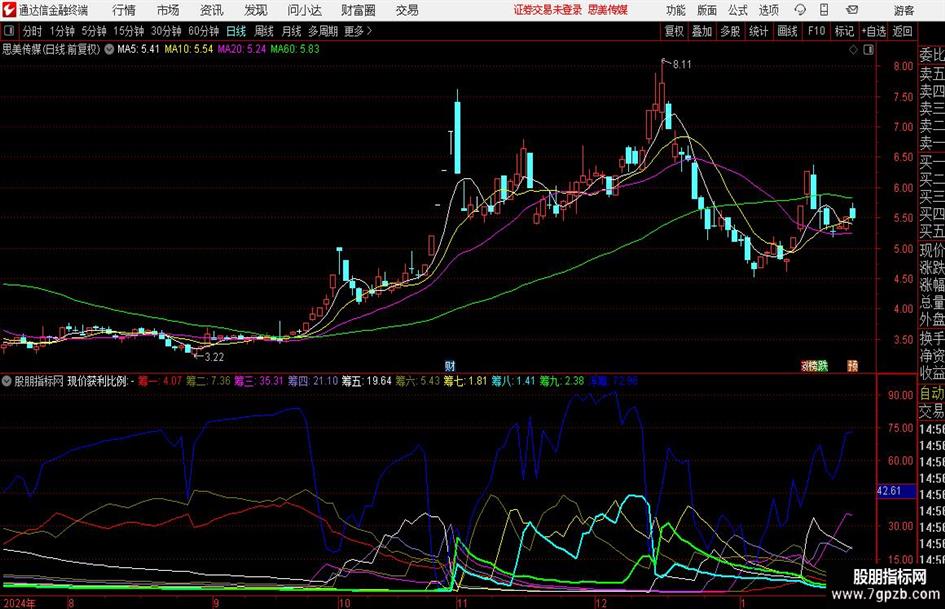Click the MA60: 5.83 indicator label
This screenshot has height=609, width=945.
295,49
